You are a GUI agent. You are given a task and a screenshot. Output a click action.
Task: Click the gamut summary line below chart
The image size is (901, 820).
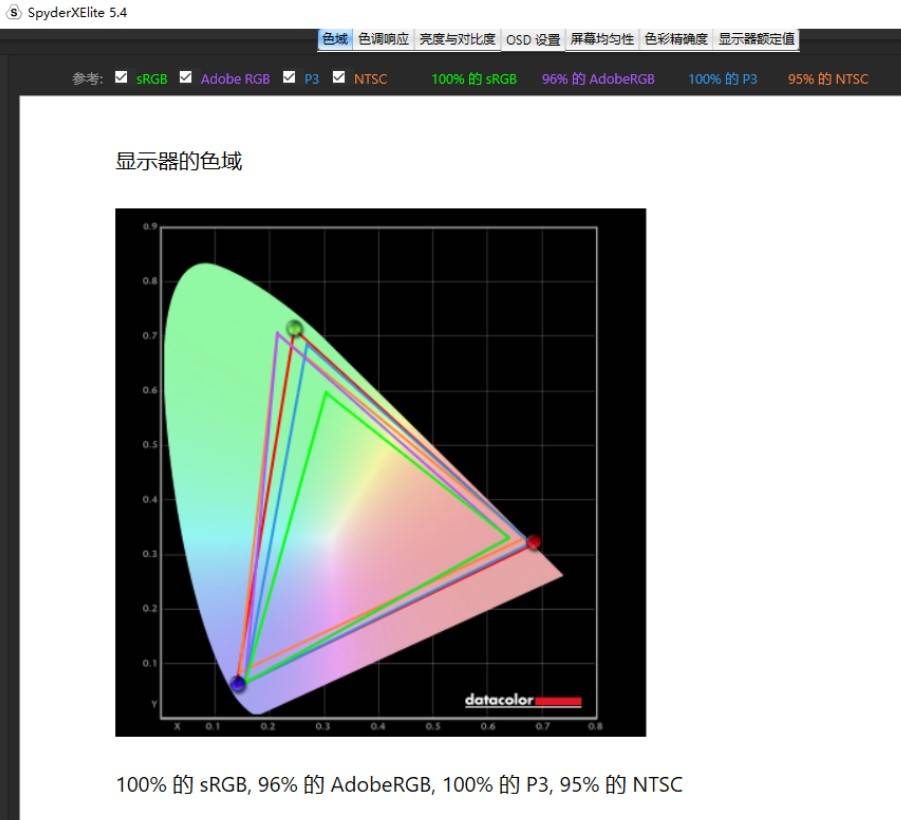(x=399, y=784)
